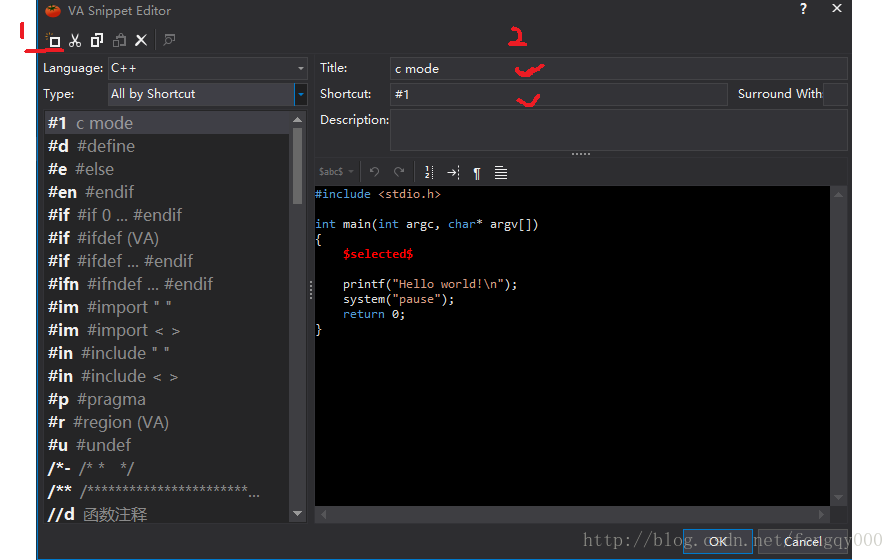
Task: Open the Language C++ dropdown
Action: point(208,68)
